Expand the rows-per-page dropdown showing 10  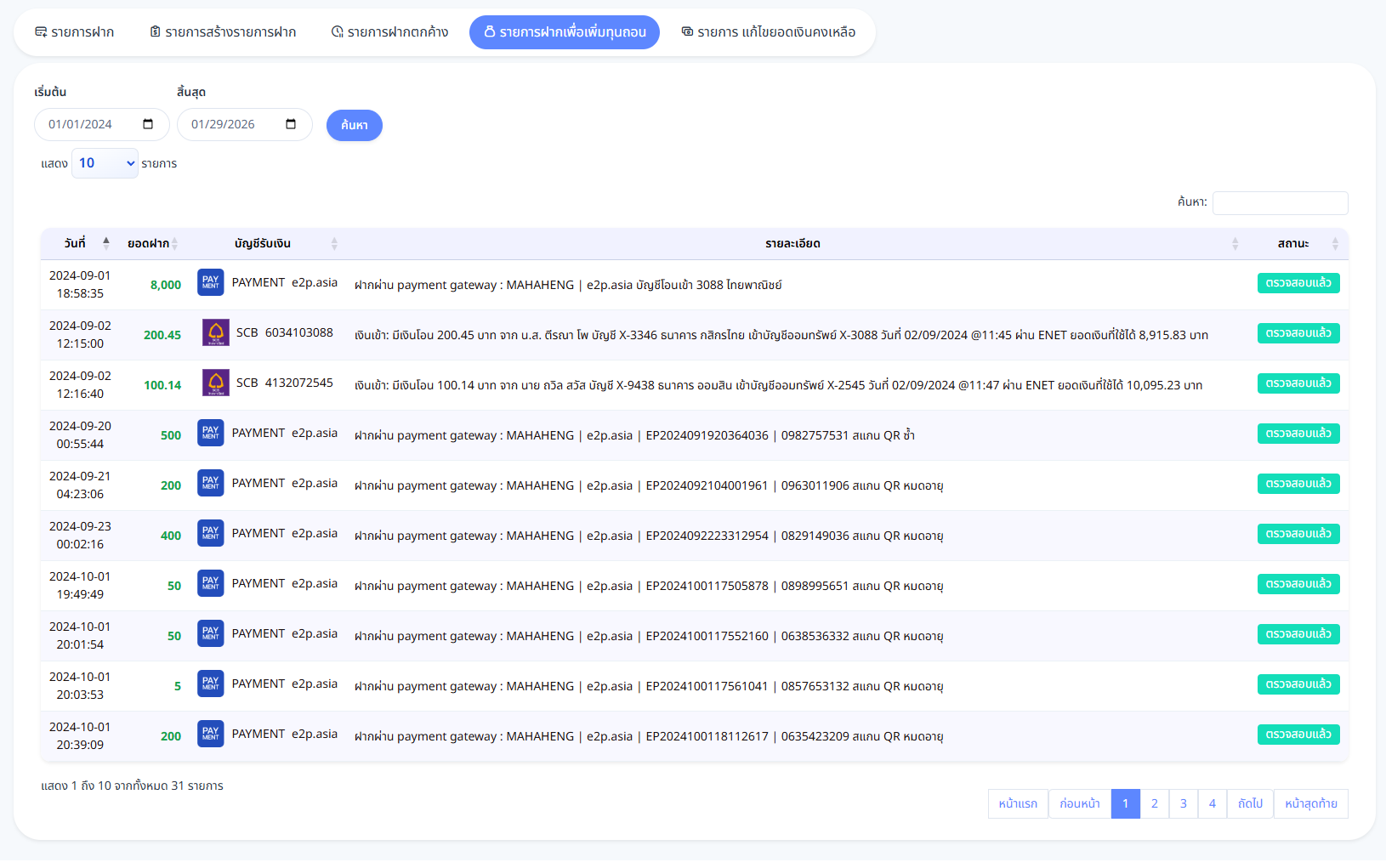(105, 163)
